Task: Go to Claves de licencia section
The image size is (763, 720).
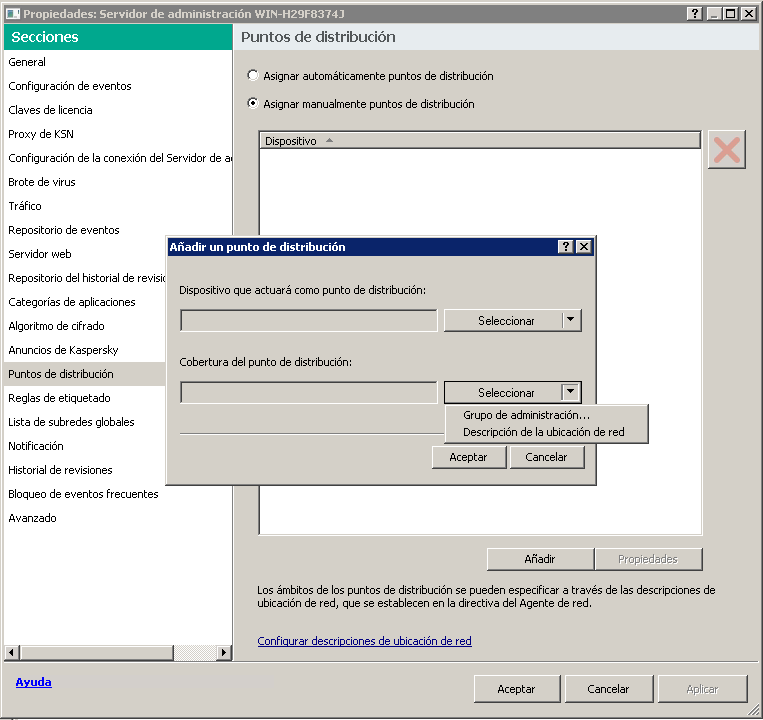Action: click(x=50, y=110)
